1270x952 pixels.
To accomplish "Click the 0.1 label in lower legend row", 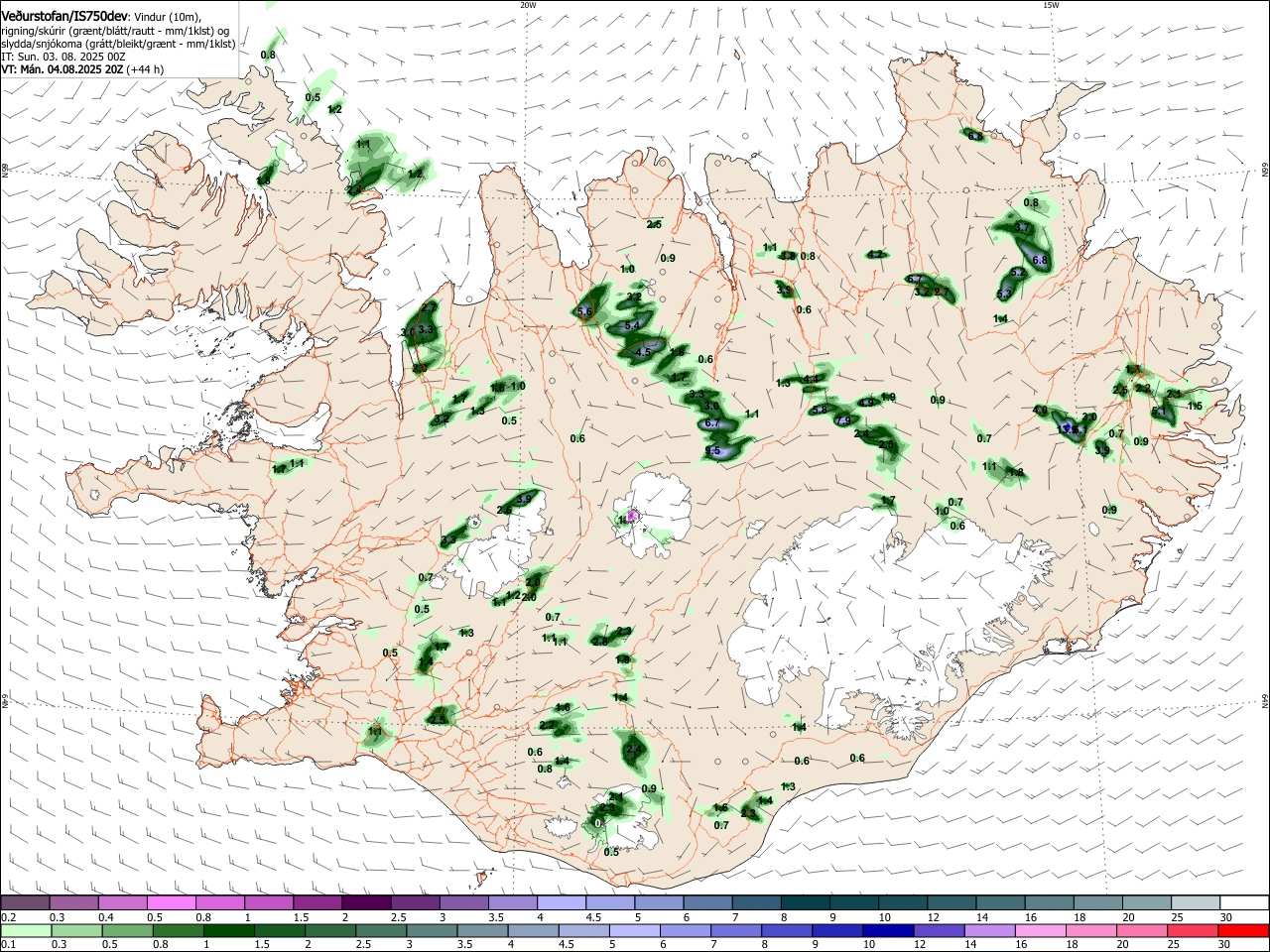I will (8, 945).
